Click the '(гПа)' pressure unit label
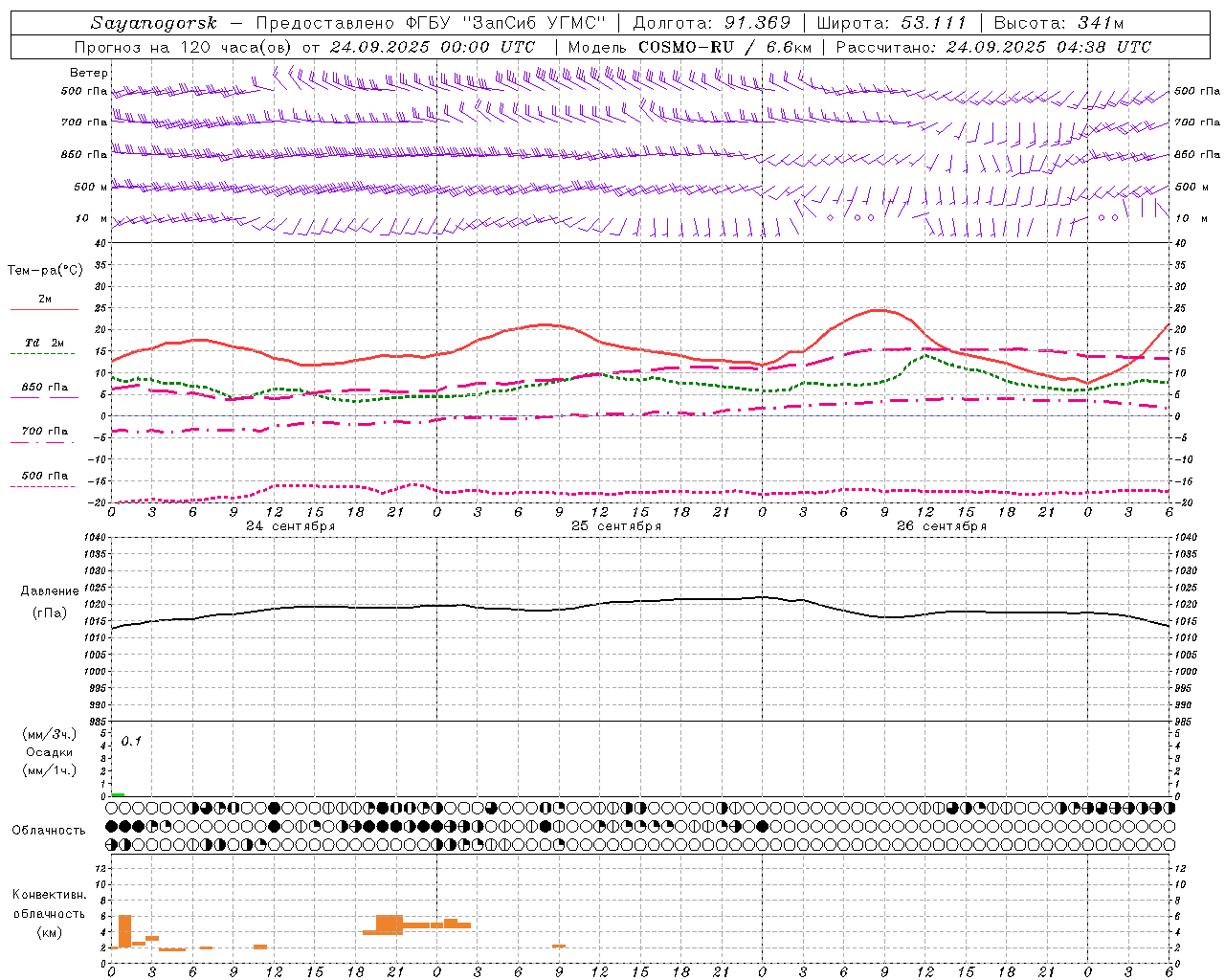The image size is (1225, 980). pyautogui.click(x=50, y=612)
